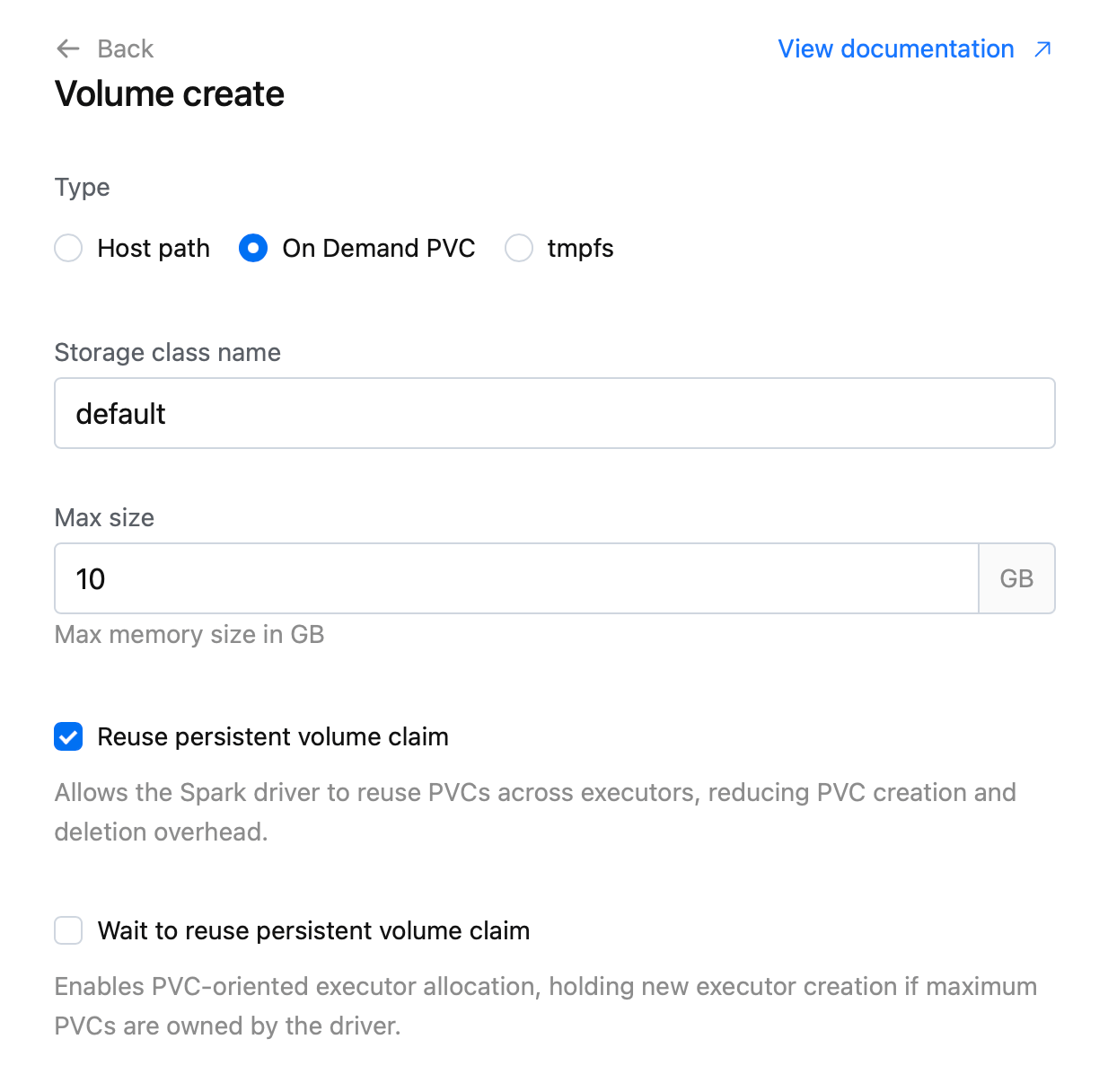The height and width of the screenshot is (1092, 1108).
Task: Click the Max memory size in GB hint
Action: point(189,634)
